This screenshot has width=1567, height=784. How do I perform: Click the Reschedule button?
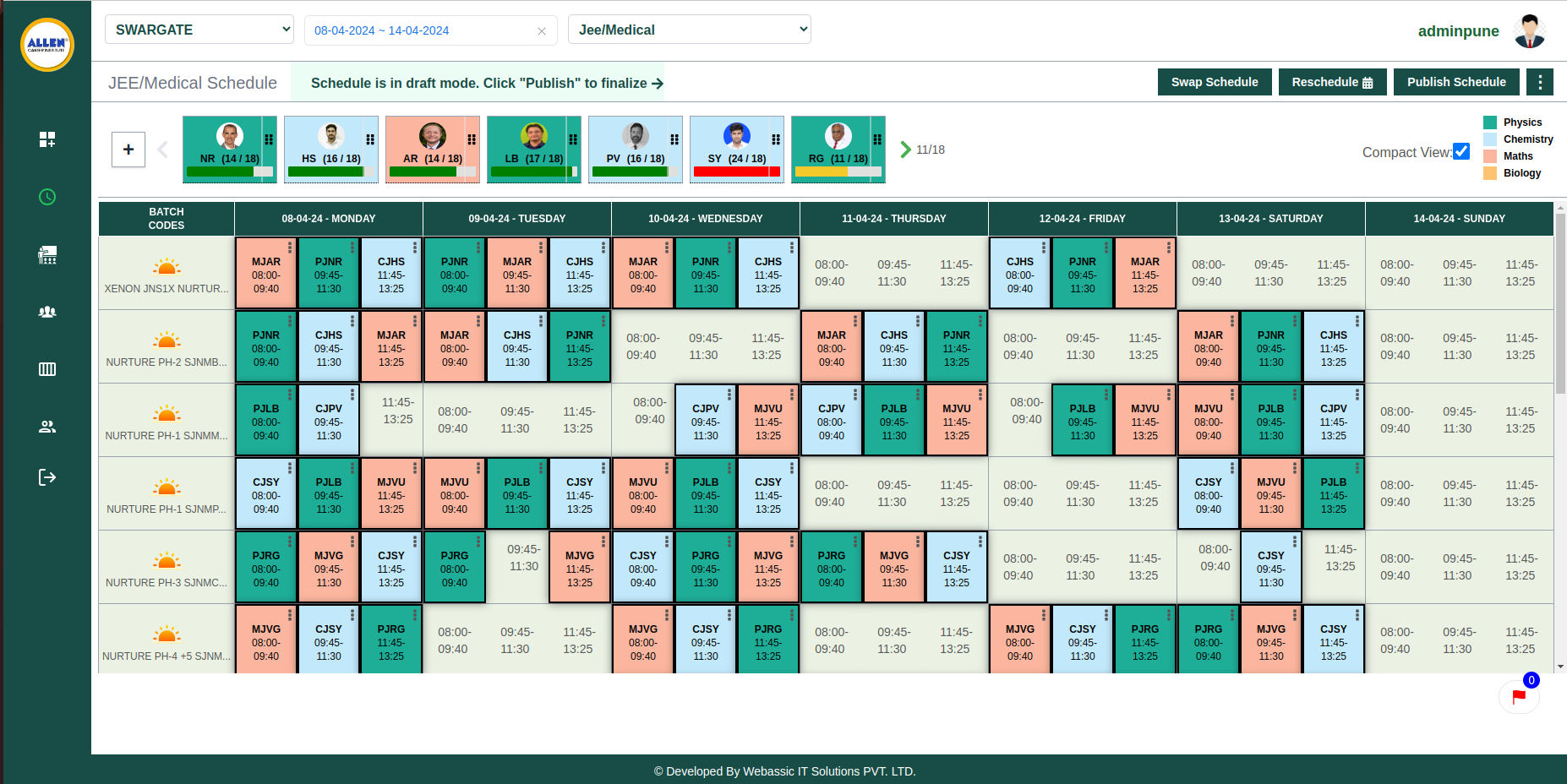point(1332,82)
